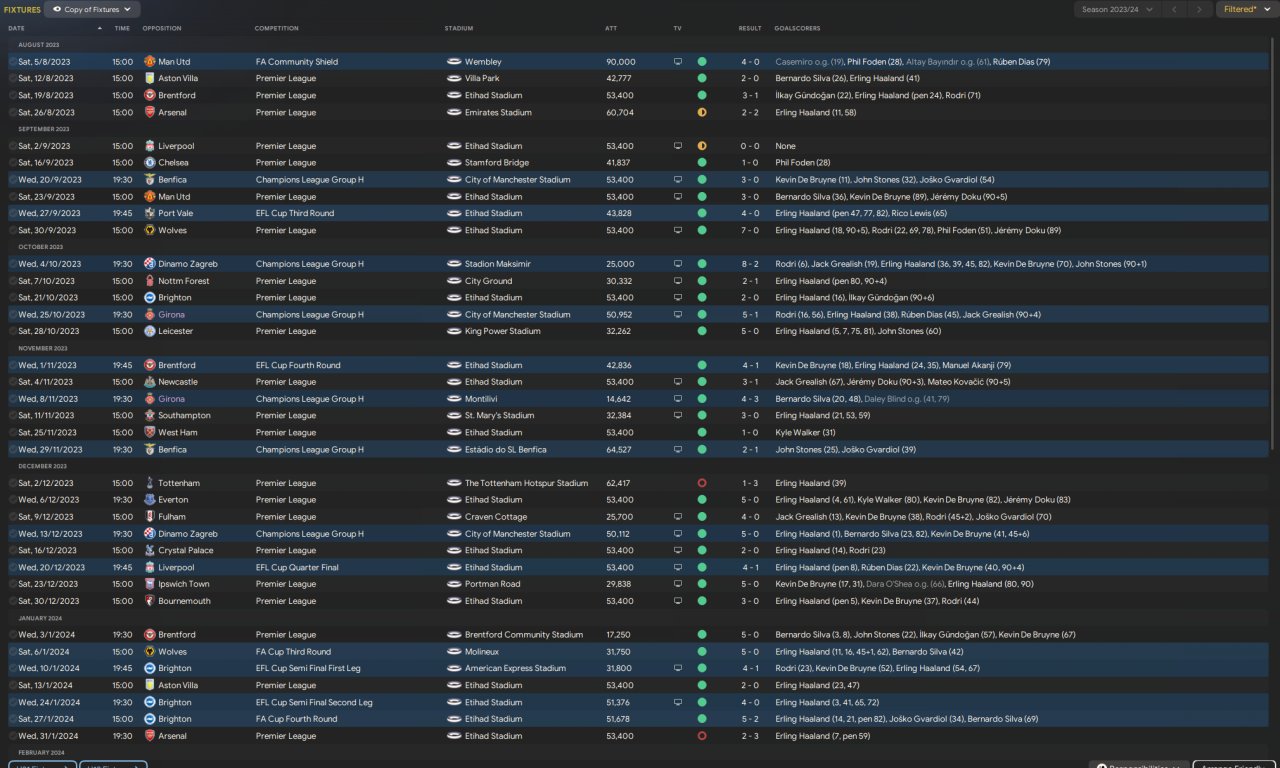
Task: Open the Season 2023/24 dropdown
Action: pos(1117,9)
